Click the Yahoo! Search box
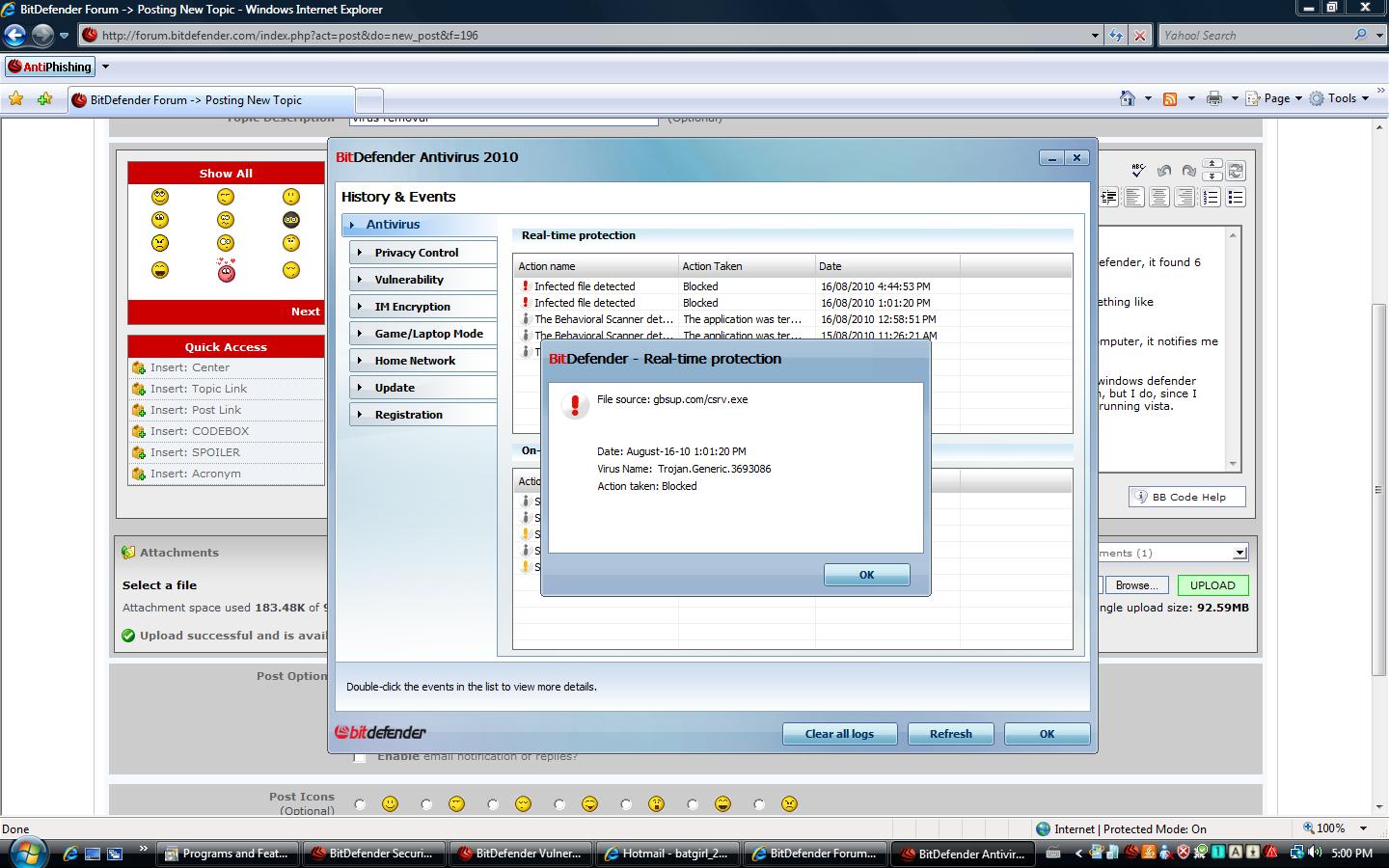 [1254, 36]
